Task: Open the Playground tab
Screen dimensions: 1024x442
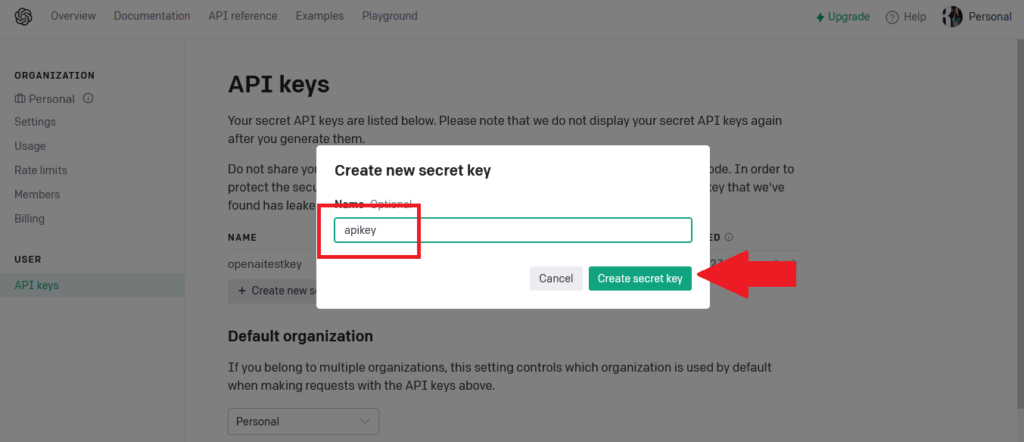Action: click(x=389, y=16)
